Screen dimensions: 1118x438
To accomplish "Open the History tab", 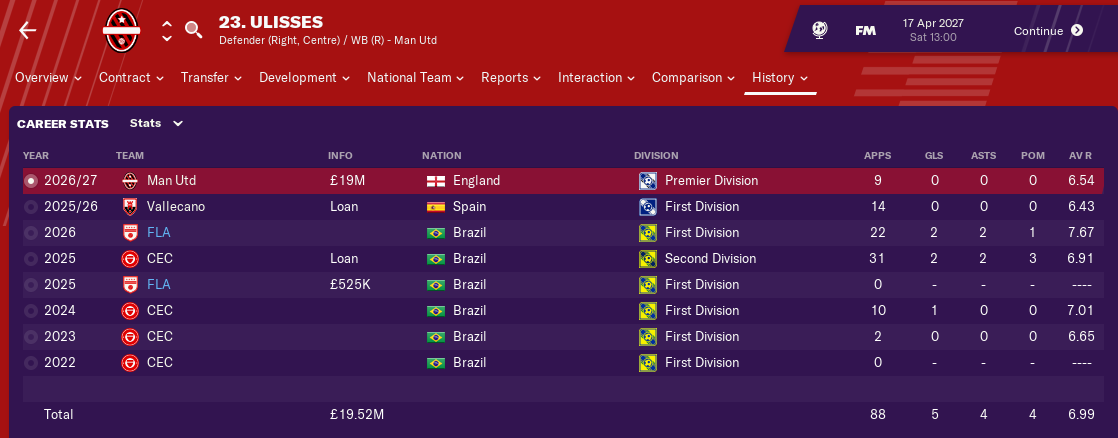I will point(779,78).
